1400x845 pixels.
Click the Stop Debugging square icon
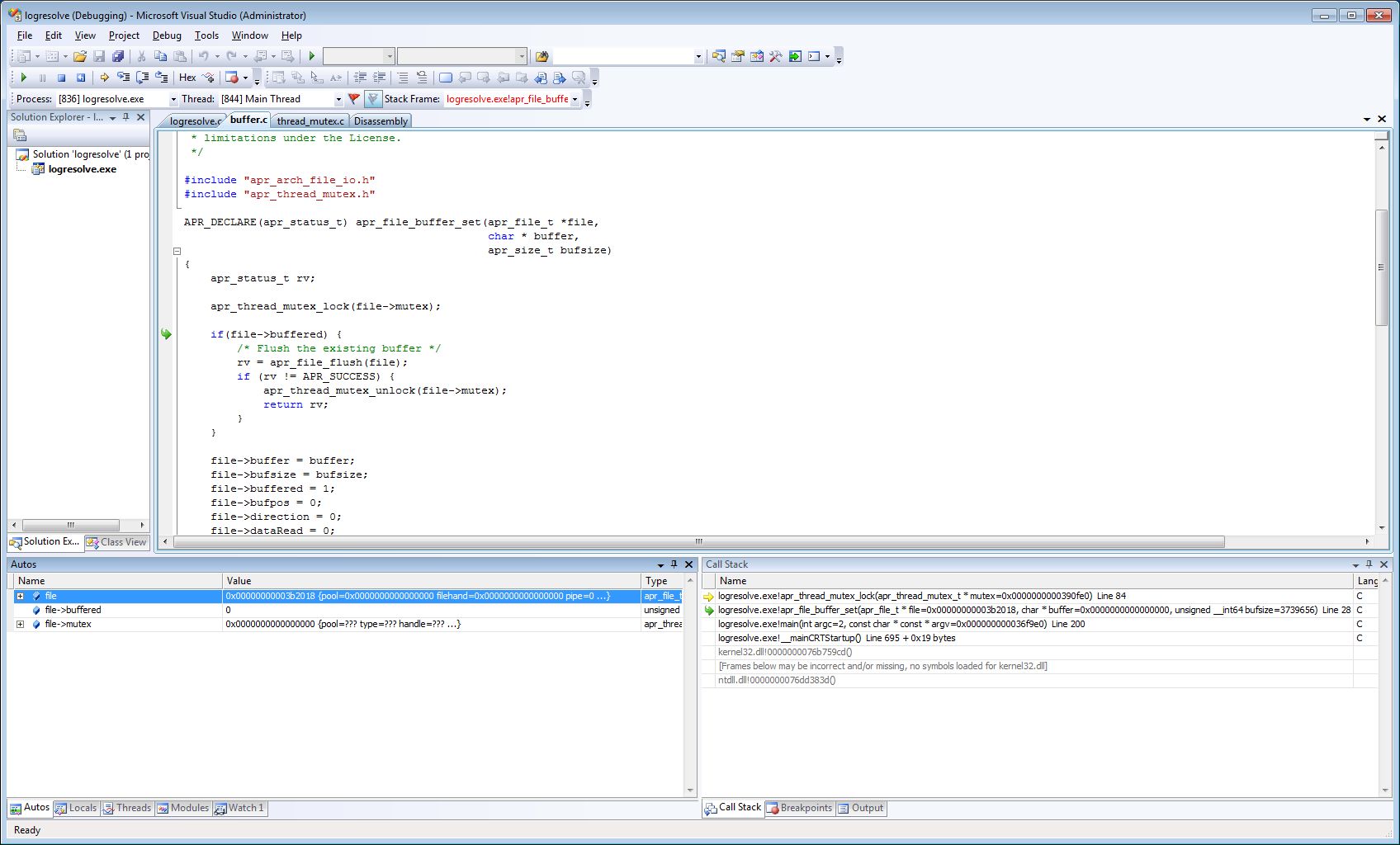61,78
